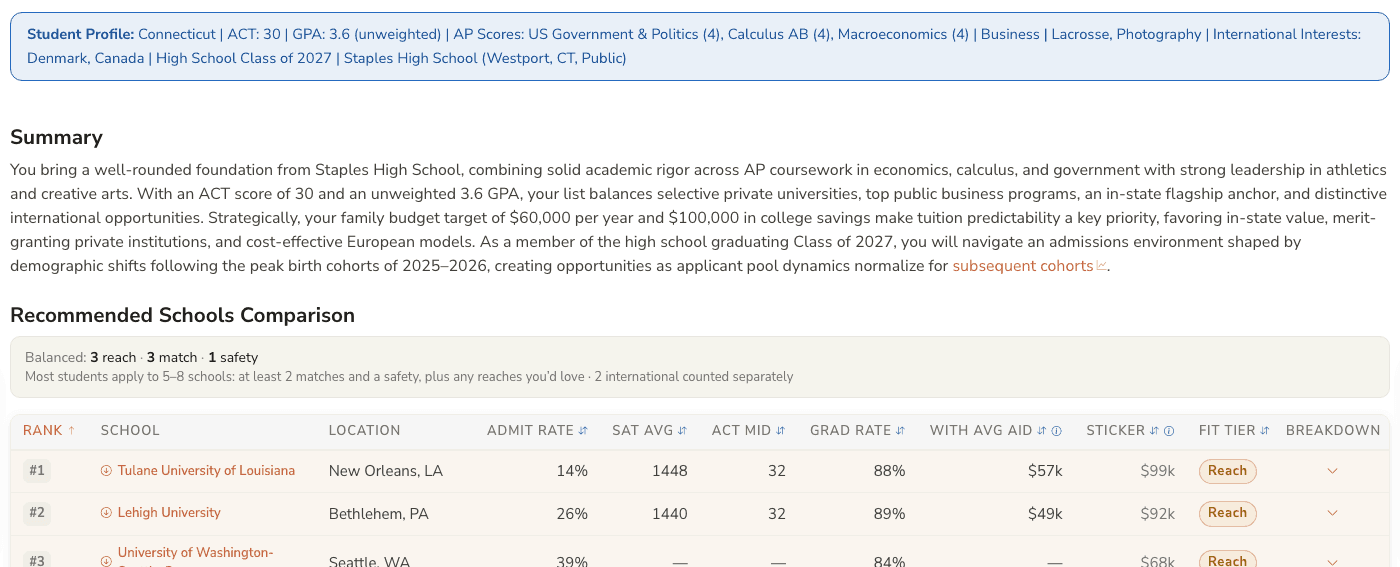1400x567 pixels.
Task: Click circle icon beside Tulane University
Action: click(x=106, y=471)
